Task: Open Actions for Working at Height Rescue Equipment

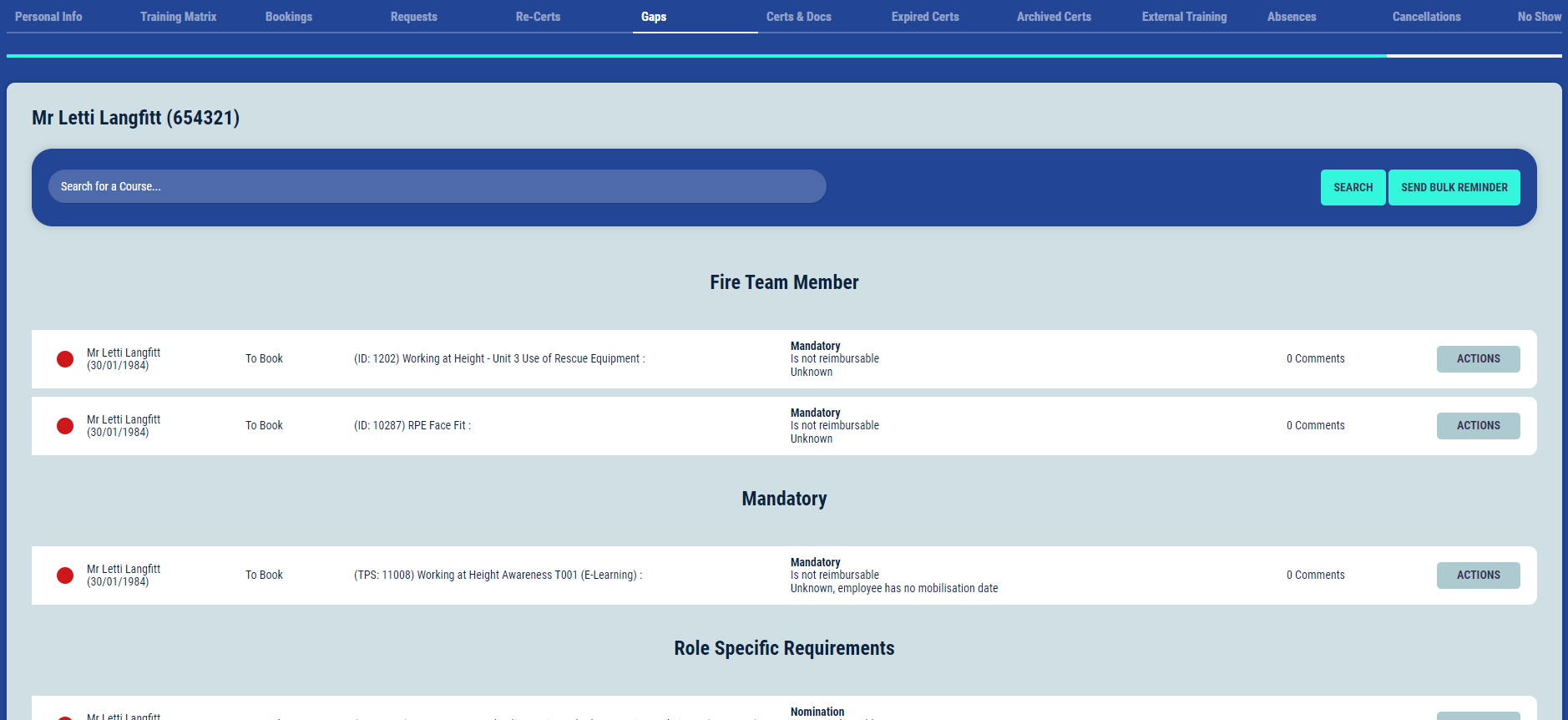Action: [x=1478, y=359]
